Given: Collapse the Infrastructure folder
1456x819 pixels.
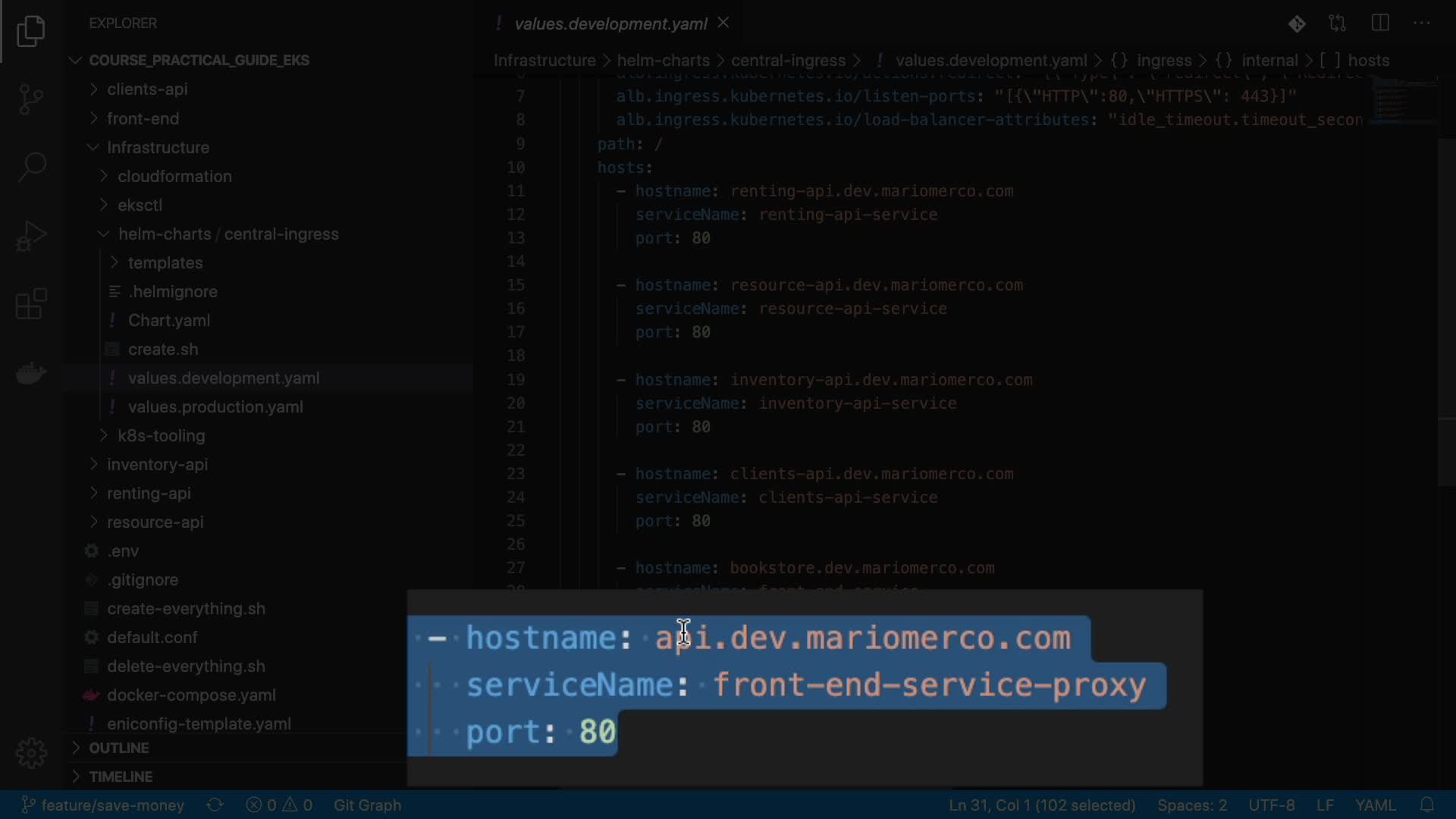Looking at the screenshot, I should tap(158, 147).
